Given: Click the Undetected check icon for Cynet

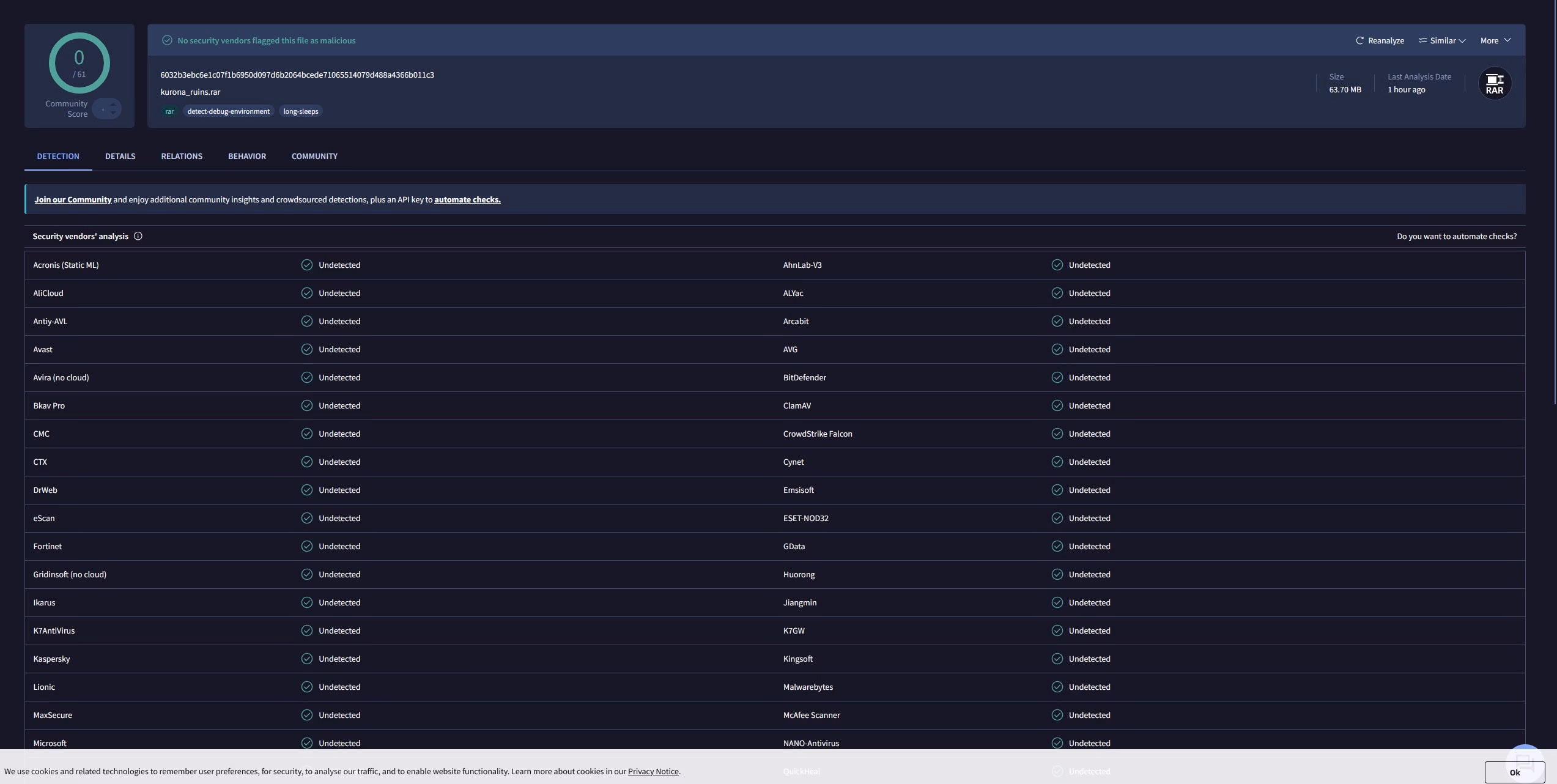Looking at the screenshot, I should click(x=1057, y=462).
